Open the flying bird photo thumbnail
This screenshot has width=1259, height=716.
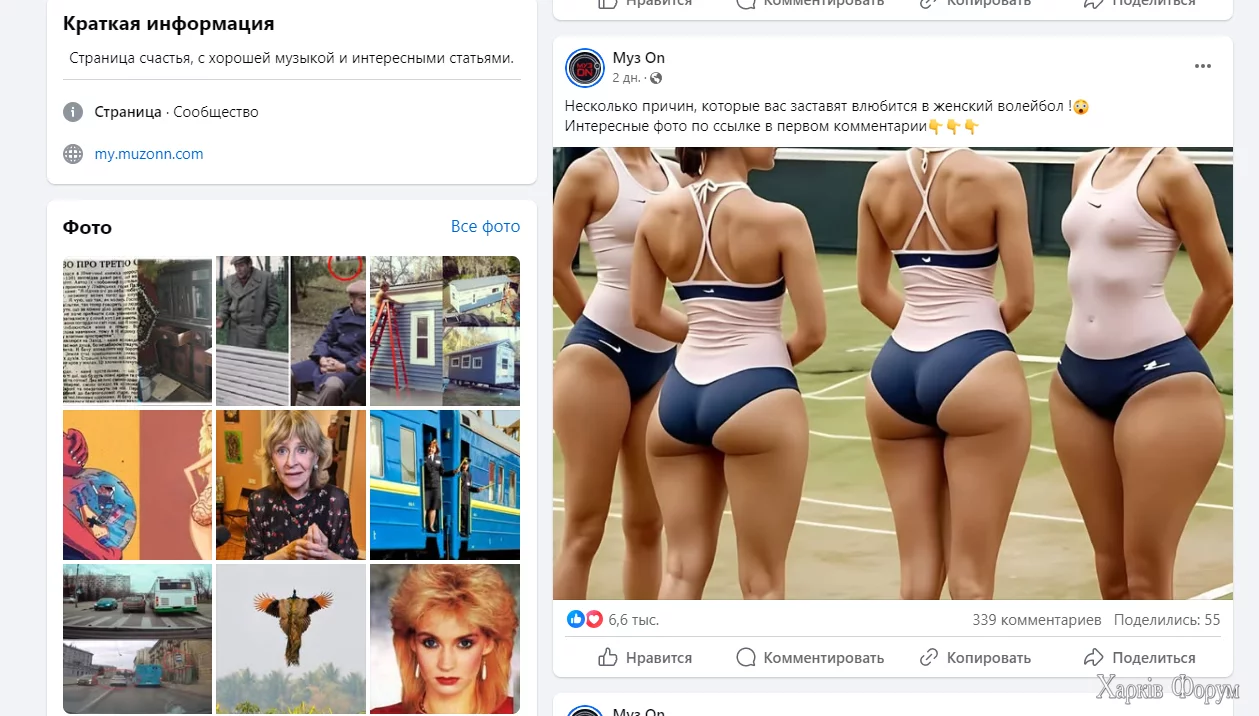[291, 639]
